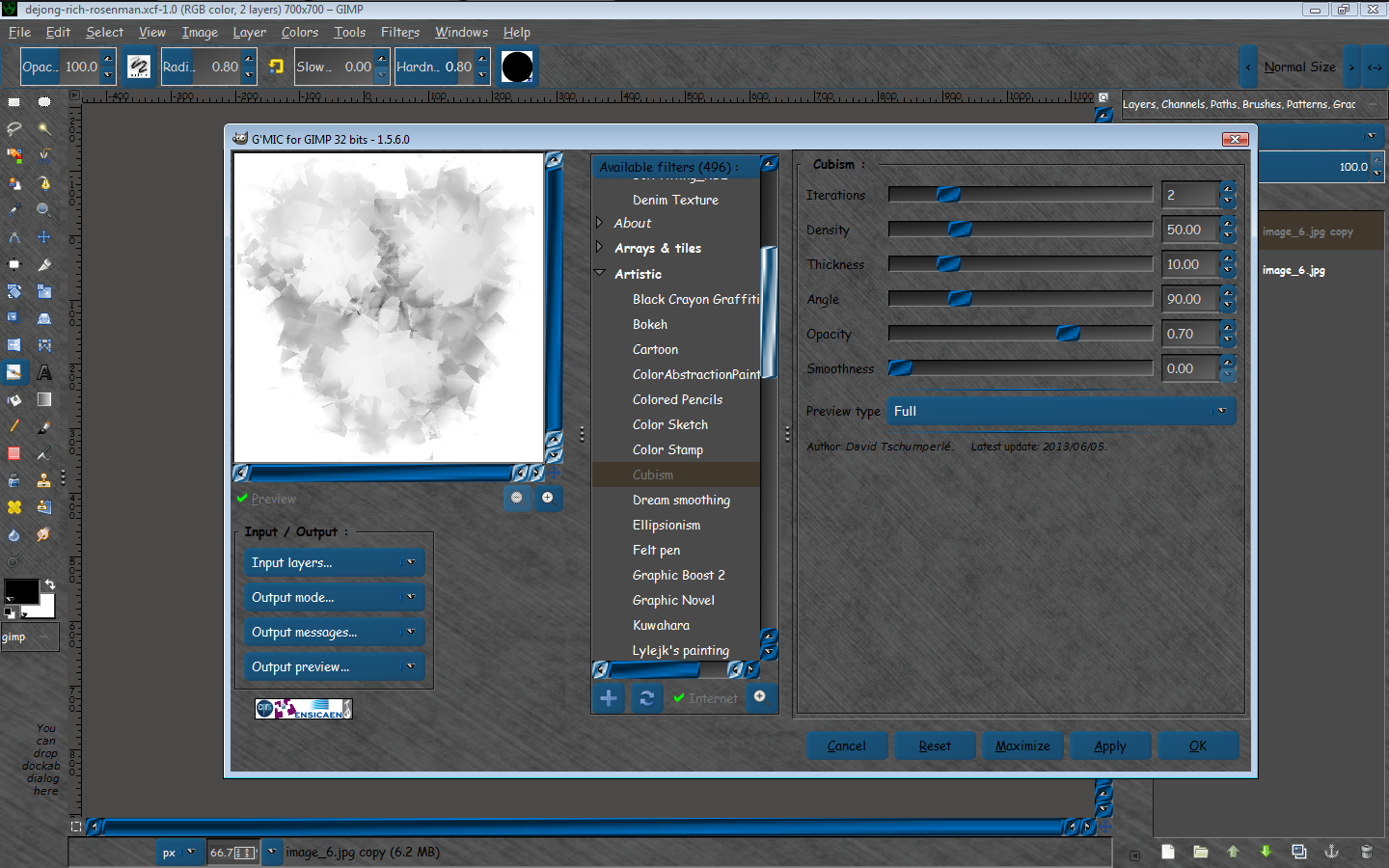Select the Rectangle Select tool
The image size is (1389, 868).
(x=14, y=101)
